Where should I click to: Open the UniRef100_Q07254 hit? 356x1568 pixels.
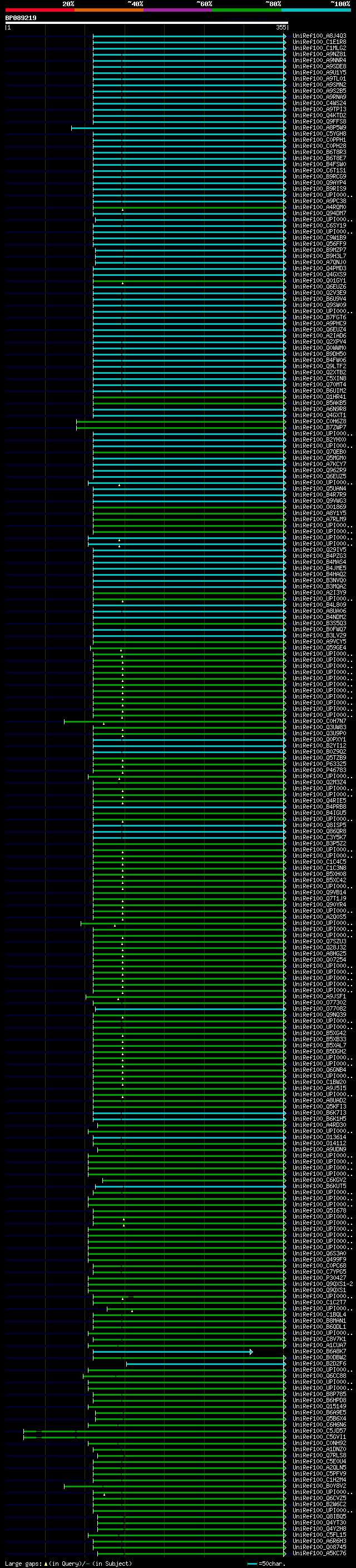(x=319, y=960)
